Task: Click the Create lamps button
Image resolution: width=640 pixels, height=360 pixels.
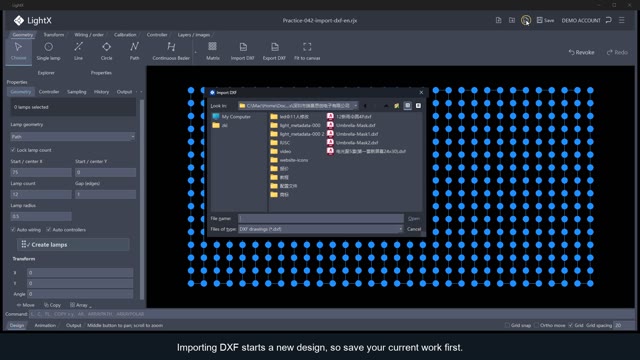Action: (x=73, y=244)
